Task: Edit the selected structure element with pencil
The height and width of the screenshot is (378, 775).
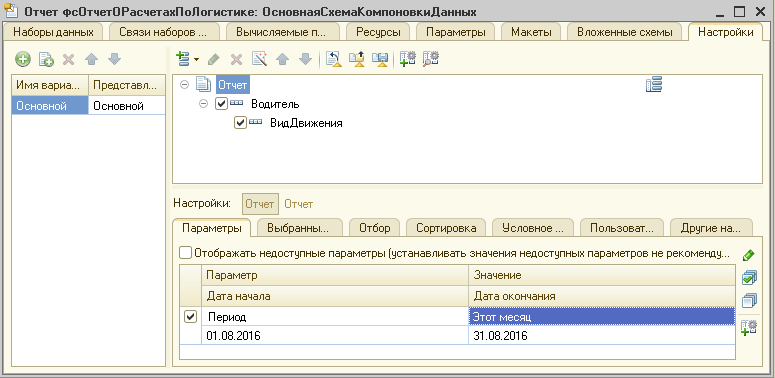Action: [214, 59]
